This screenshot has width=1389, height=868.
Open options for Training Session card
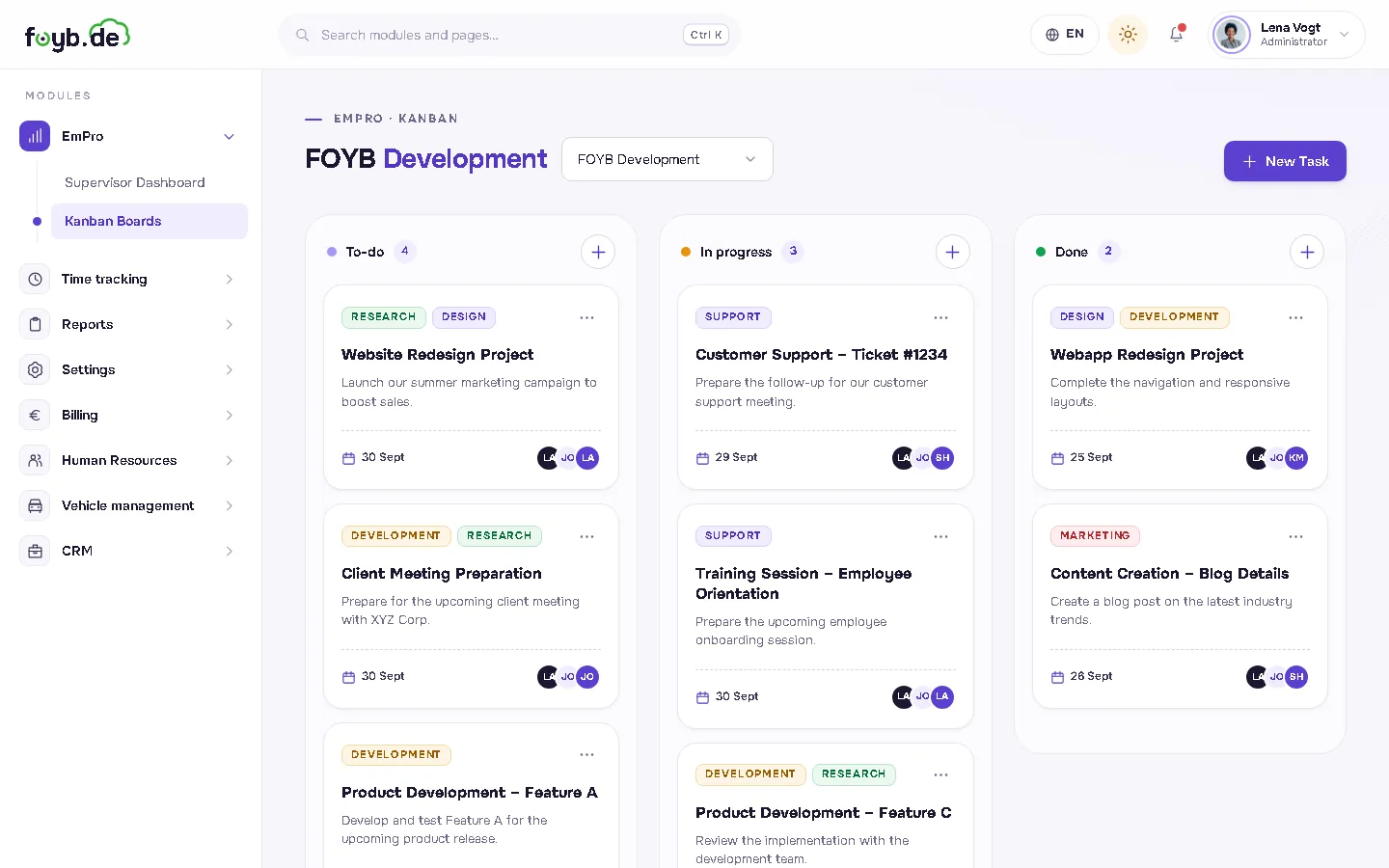pos(940,536)
